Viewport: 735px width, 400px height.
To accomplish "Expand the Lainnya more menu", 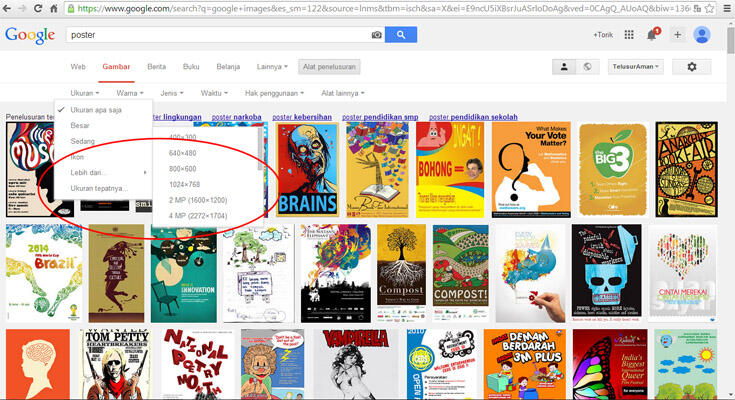I will [272, 67].
